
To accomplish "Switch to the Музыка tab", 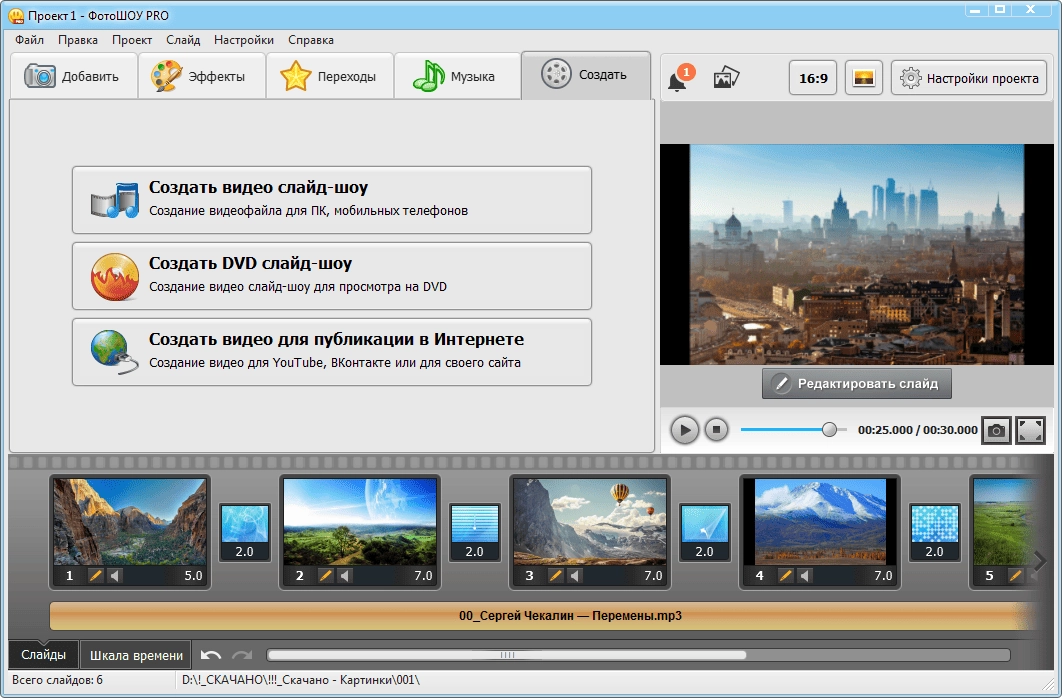I will 457,77.
